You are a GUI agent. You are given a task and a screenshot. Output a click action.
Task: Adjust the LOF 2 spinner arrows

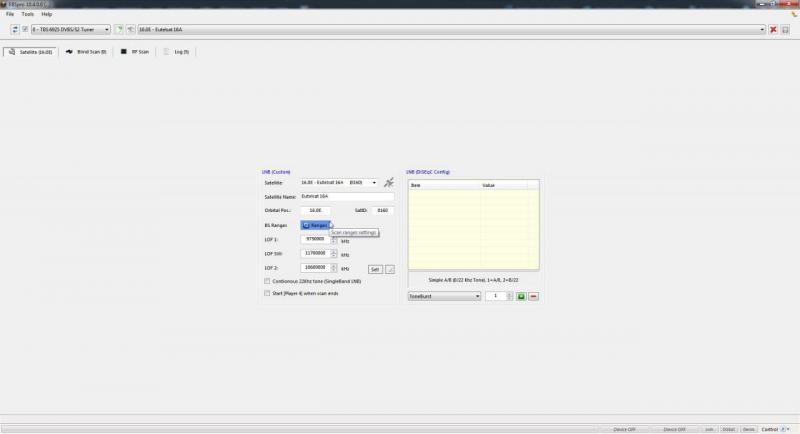[x=334, y=268]
